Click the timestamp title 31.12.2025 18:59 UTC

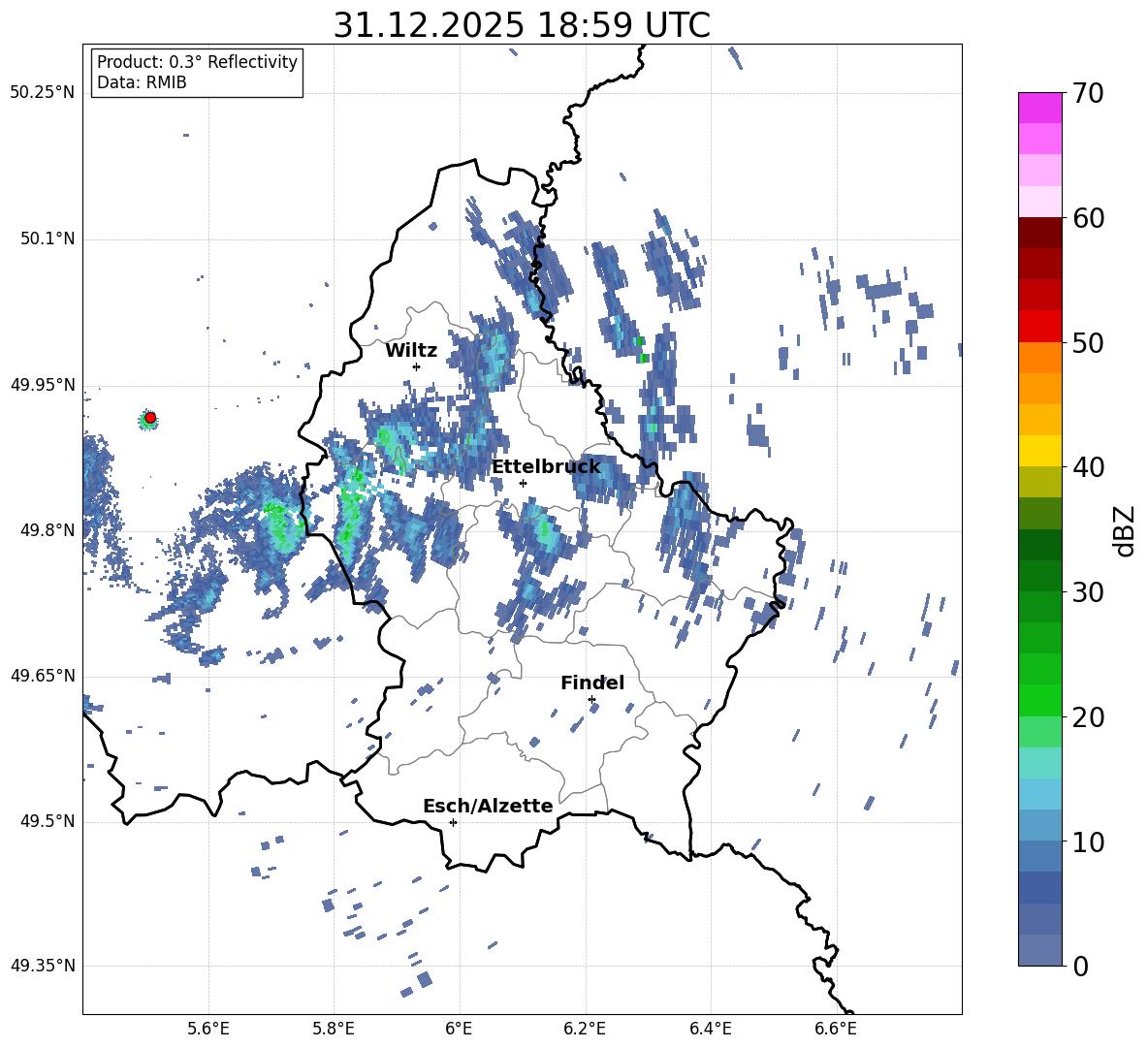pyautogui.click(x=522, y=25)
